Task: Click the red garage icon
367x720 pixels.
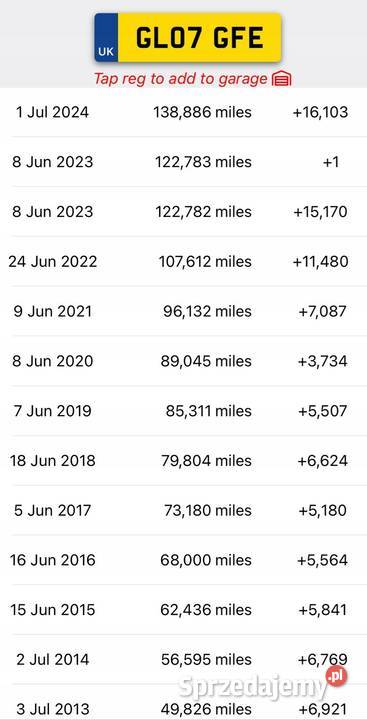Action: pos(282,79)
